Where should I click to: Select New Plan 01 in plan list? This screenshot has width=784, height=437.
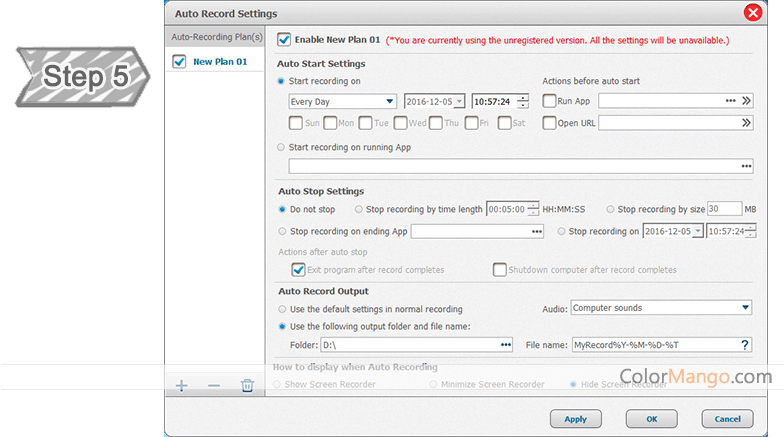point(219,62)
